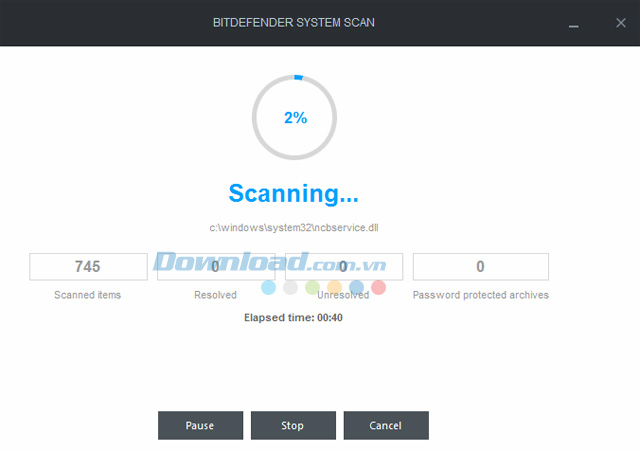The image size is (640, 452).
Task: Select the Password protected archives count box
Action: pos(480,267)
